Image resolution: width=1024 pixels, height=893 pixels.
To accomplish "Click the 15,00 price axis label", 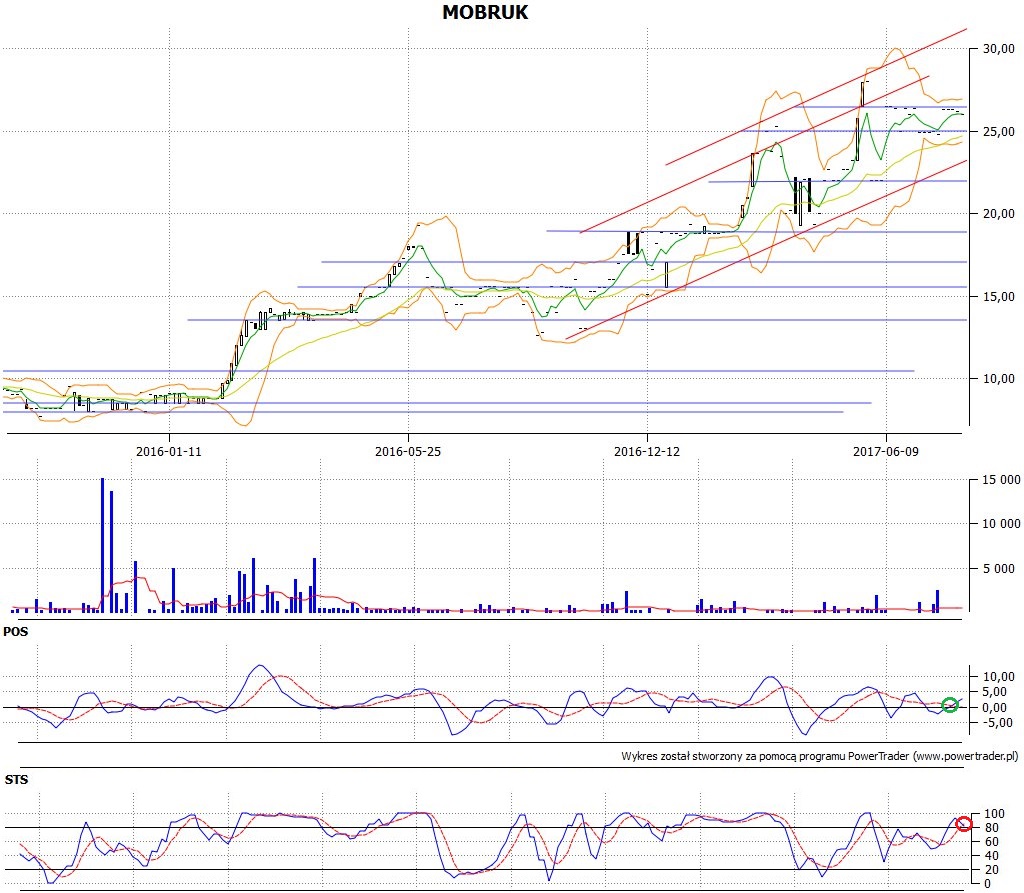I will tap(999, 297).
